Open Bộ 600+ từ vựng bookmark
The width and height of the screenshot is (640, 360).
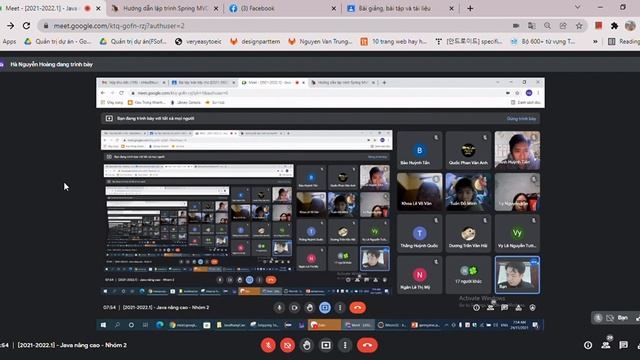point(543,42)
